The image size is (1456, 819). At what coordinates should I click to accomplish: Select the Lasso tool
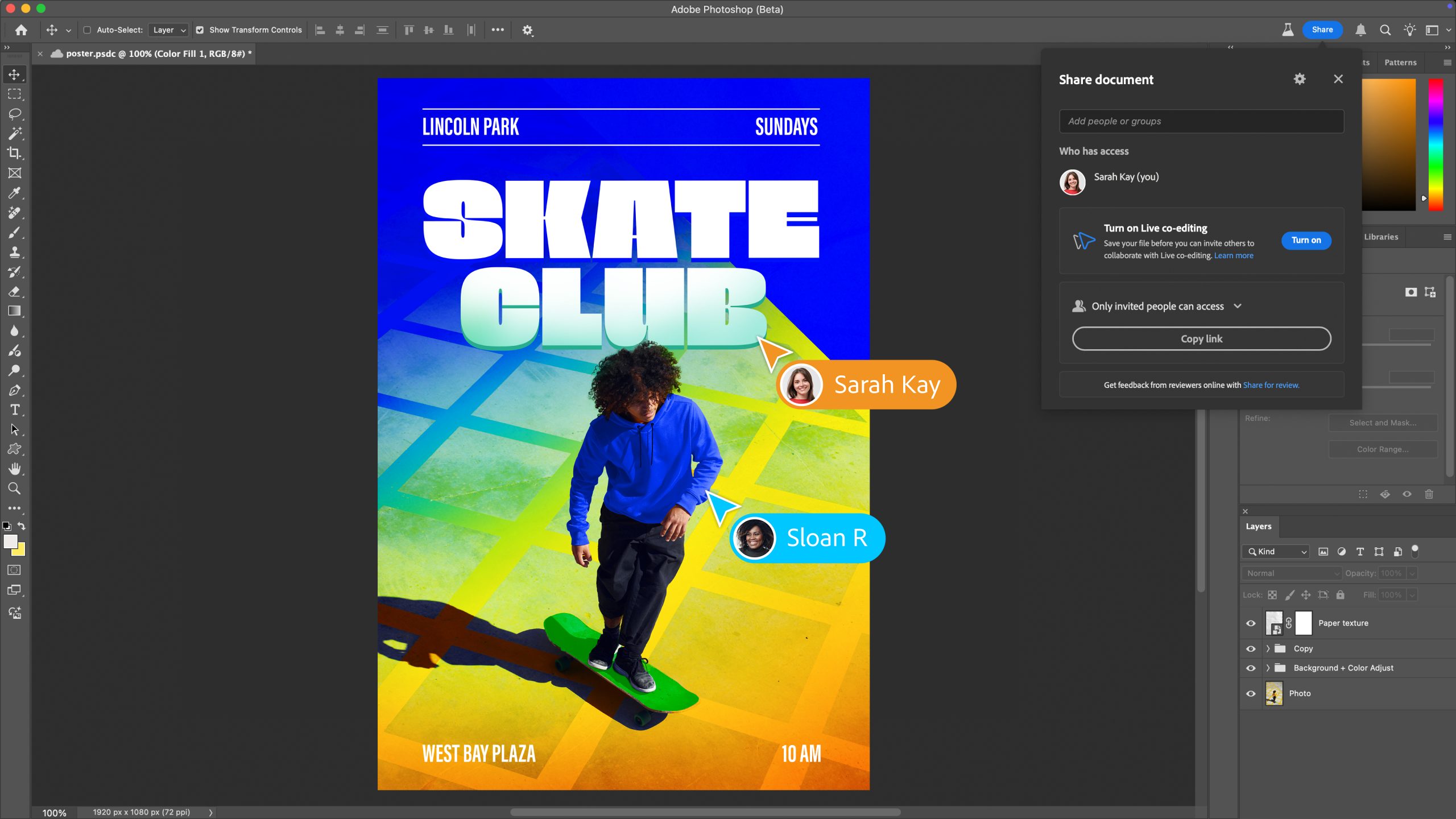(x=15, y=113)
